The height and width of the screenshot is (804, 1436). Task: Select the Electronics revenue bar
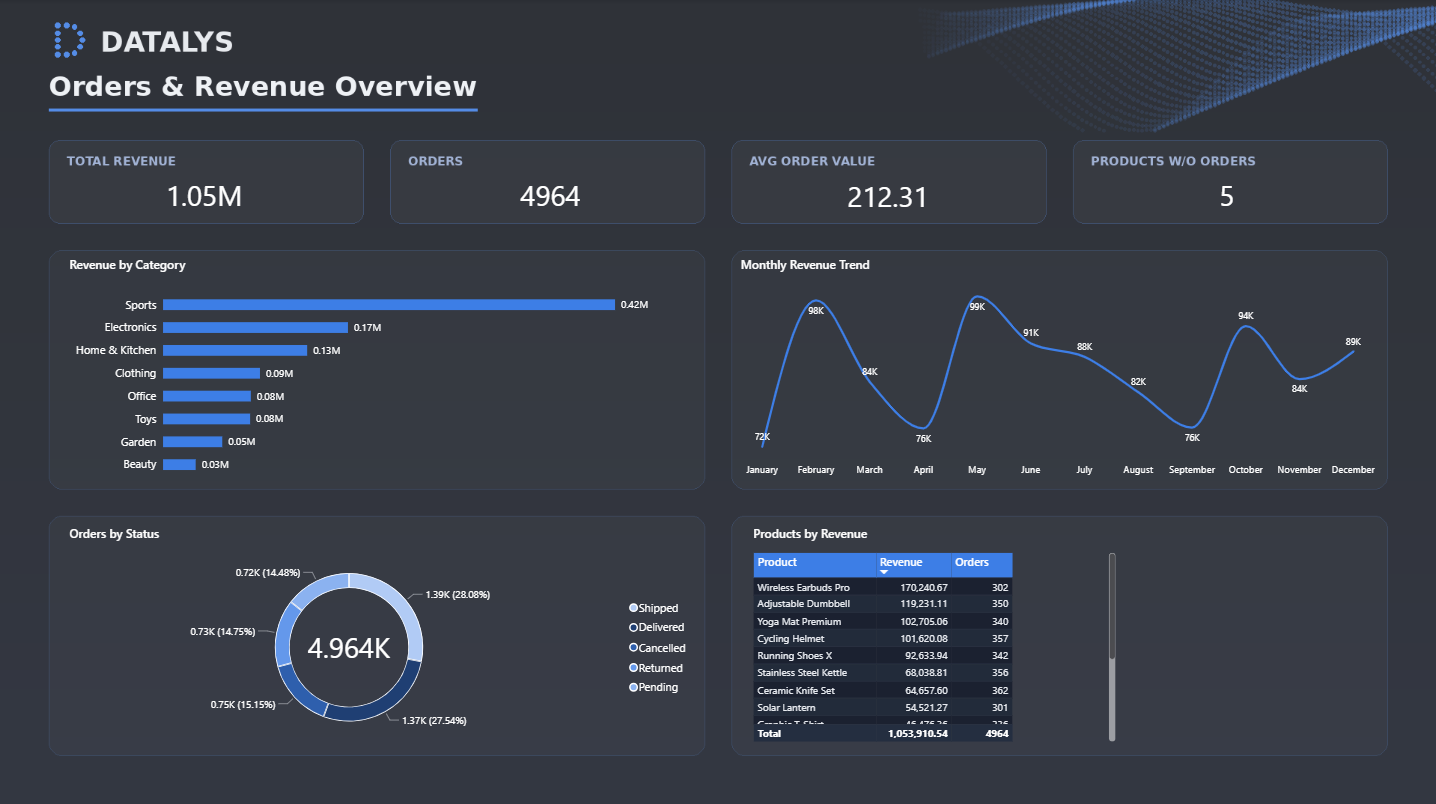click(255, 328)
